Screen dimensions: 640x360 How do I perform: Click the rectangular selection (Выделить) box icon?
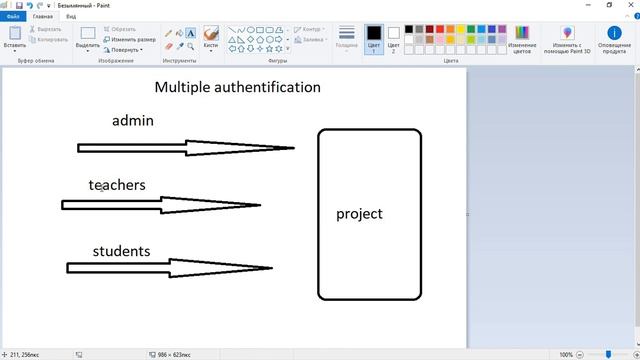pos(88,33)
